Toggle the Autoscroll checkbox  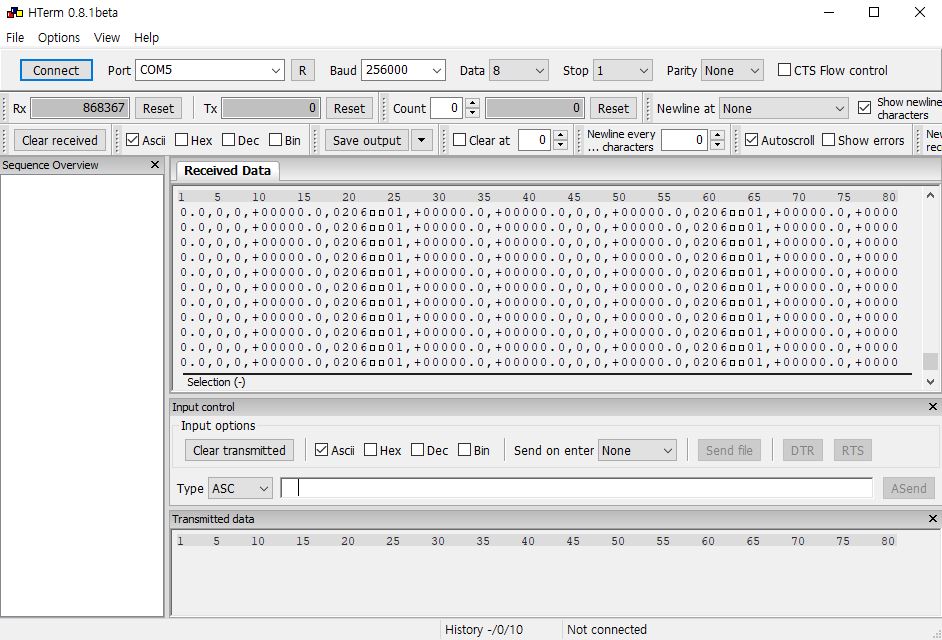pyautogui.click(x=751, y=140)
